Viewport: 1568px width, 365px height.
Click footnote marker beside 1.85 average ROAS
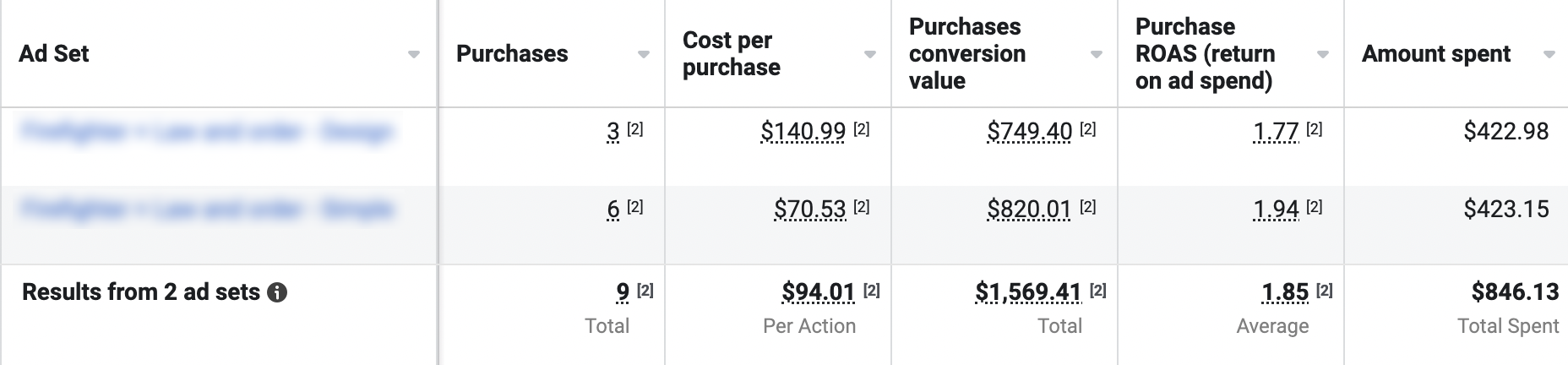[x=1325, y=291]
